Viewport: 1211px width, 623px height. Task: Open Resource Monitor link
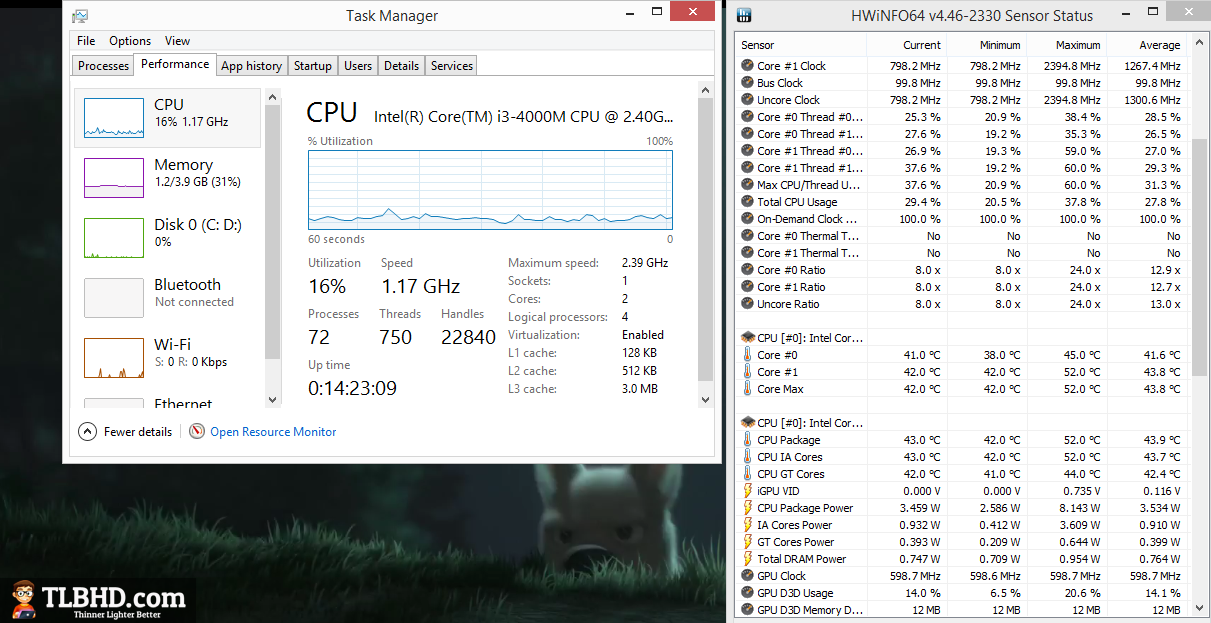tap(273, 432)
